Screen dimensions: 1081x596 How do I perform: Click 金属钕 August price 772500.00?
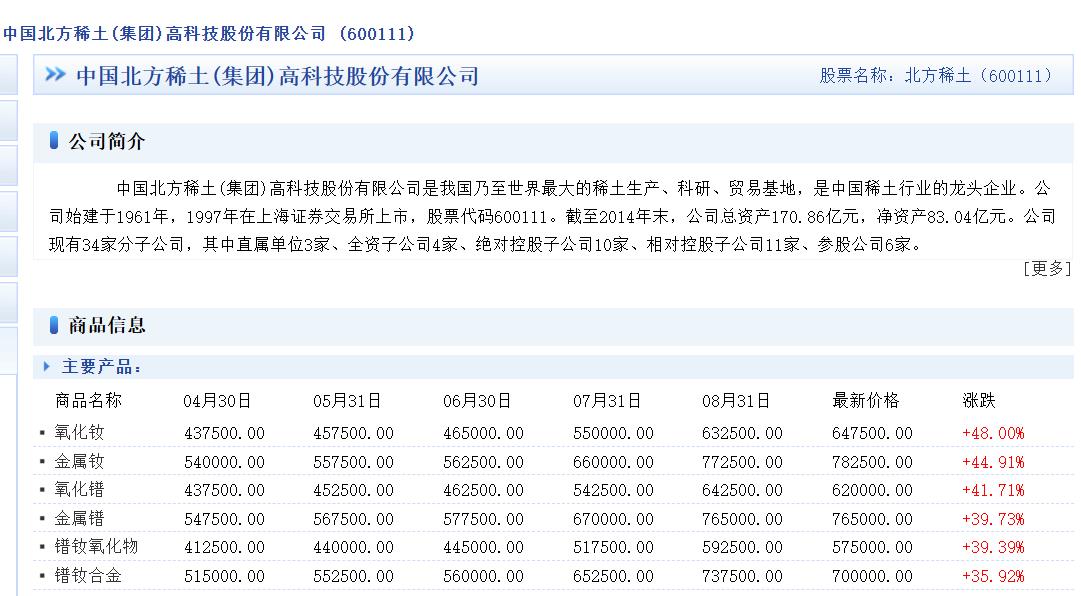click(x=742, y=462)
